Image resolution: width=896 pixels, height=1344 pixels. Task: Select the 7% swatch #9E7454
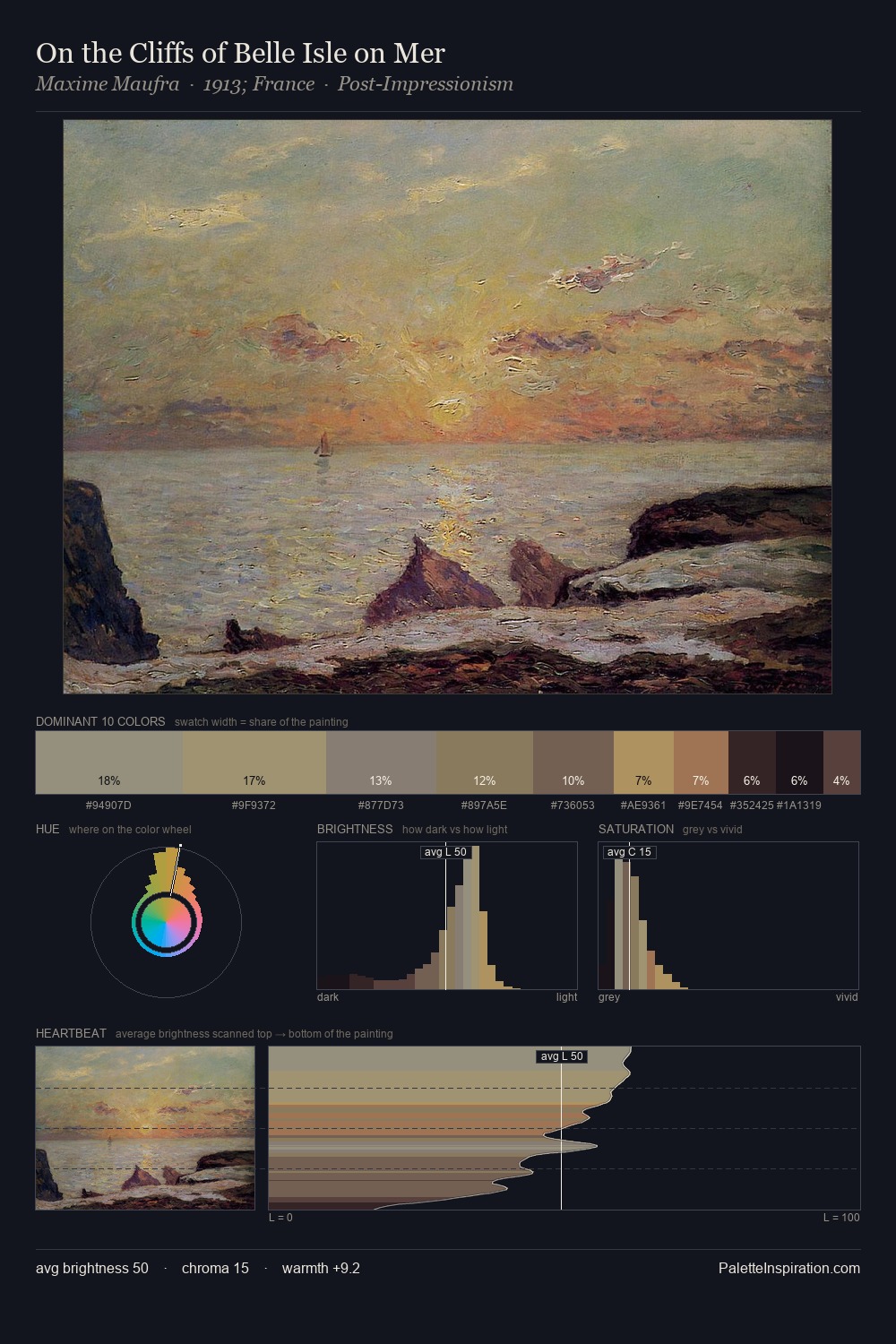[x=701, y=762]
